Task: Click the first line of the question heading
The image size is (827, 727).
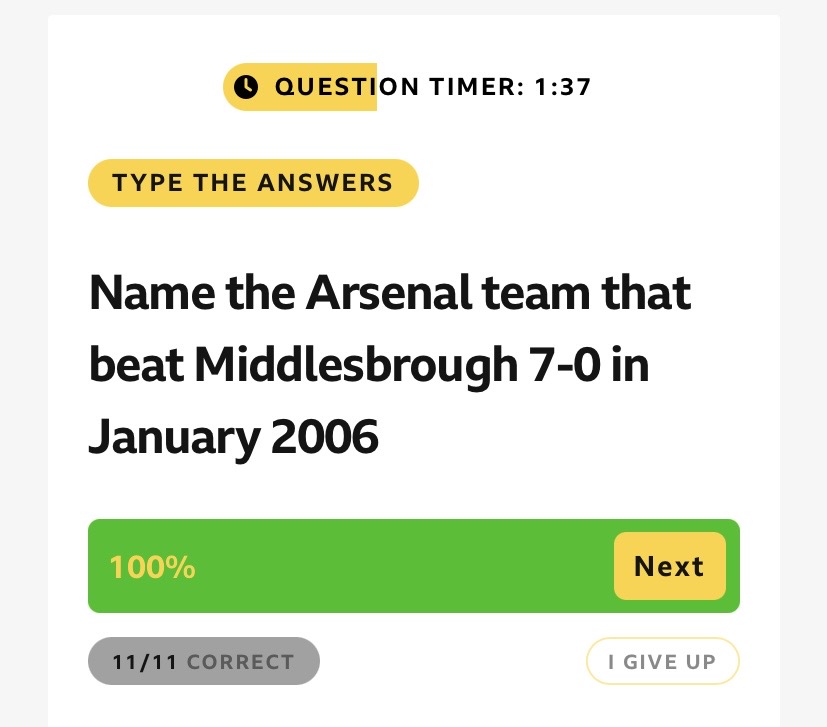Action: click(x=390, y=294)
